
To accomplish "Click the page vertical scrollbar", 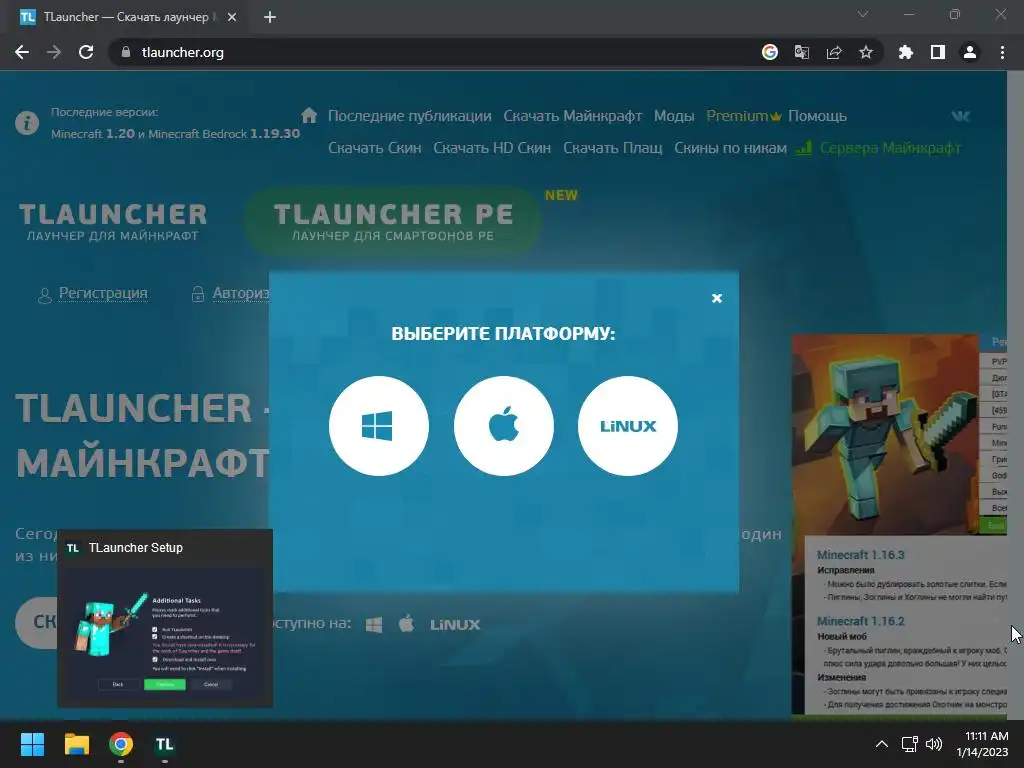I will 1015,394.
